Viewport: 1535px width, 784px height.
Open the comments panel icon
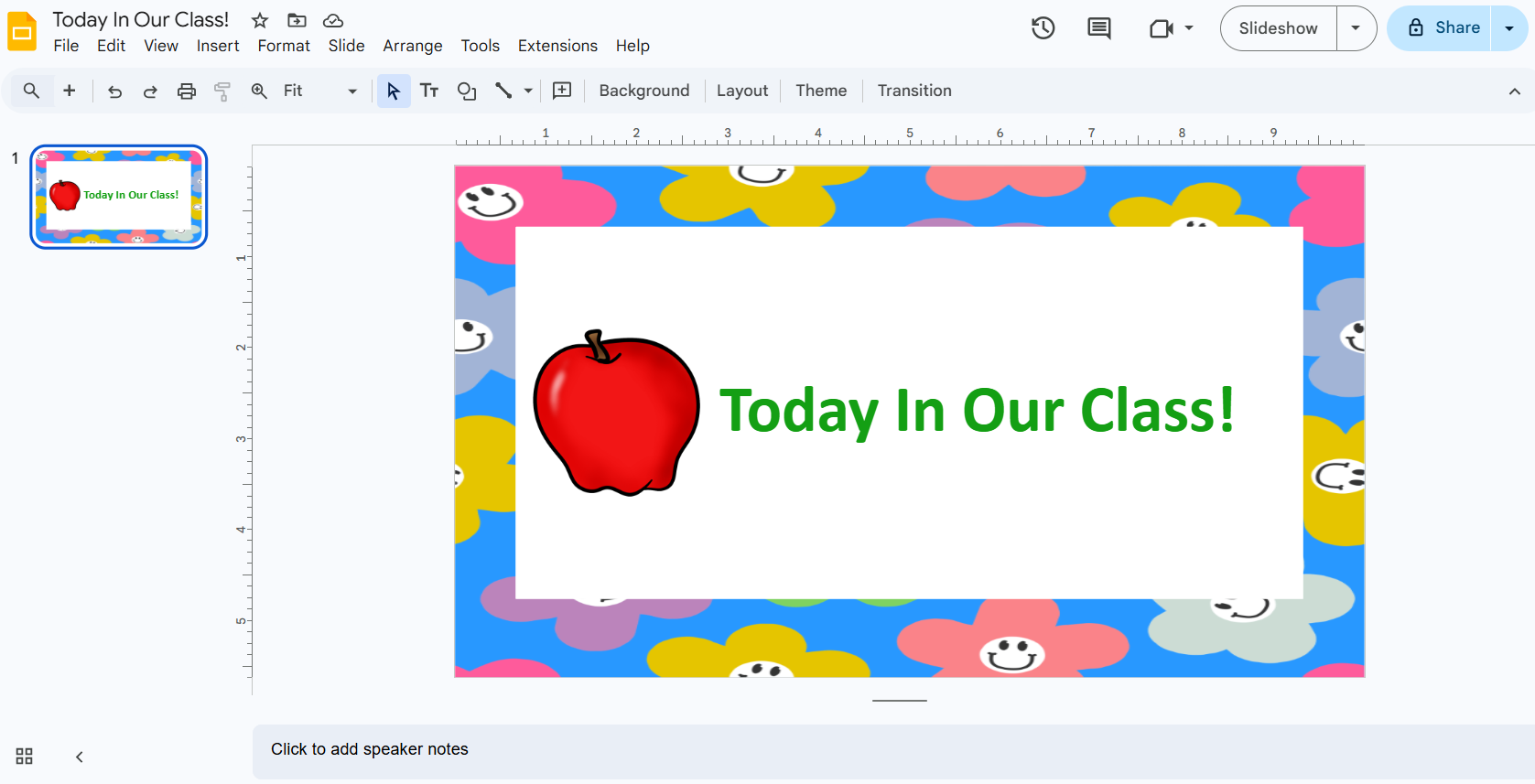tap(1098, 28)
